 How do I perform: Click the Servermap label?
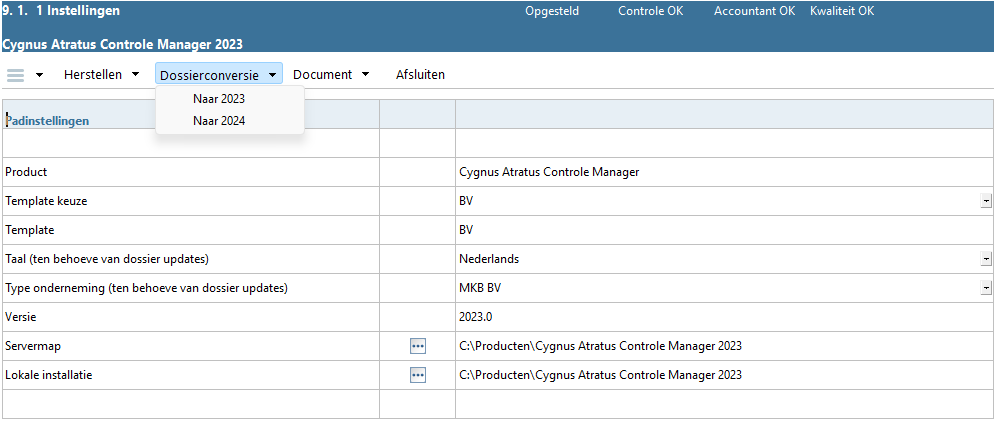point(33,346)
